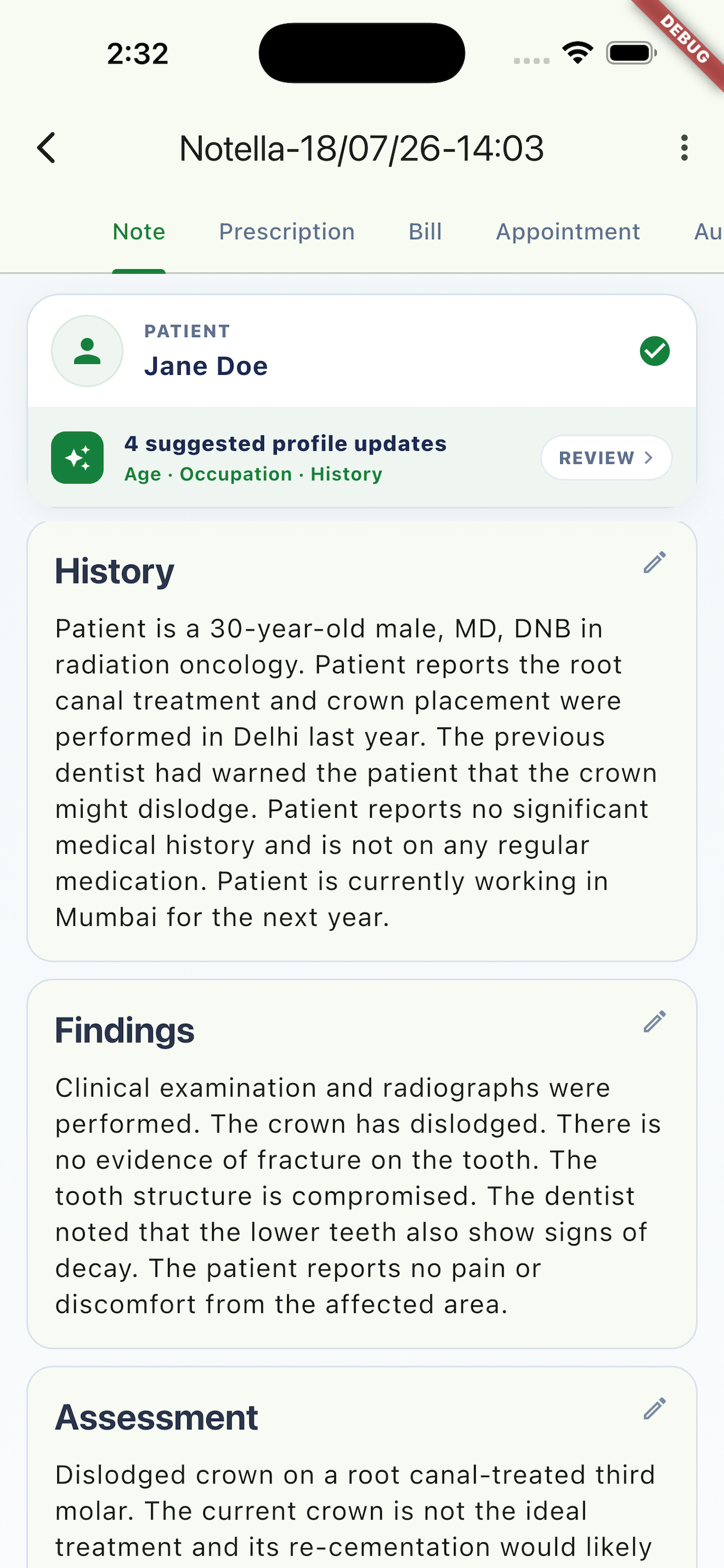Select the Note tab
The height and width of the screenshot is (1568, 724).
[139, 232]
